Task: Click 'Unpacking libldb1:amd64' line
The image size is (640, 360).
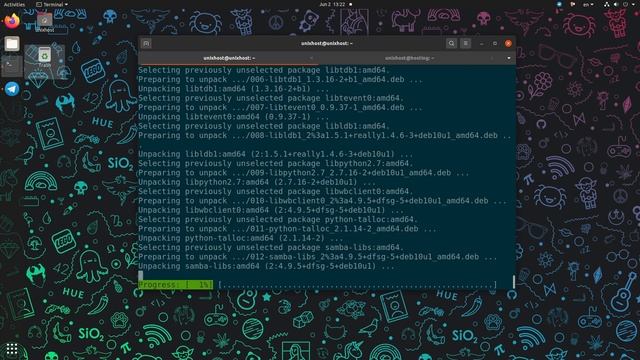Action: coord(276,154)
